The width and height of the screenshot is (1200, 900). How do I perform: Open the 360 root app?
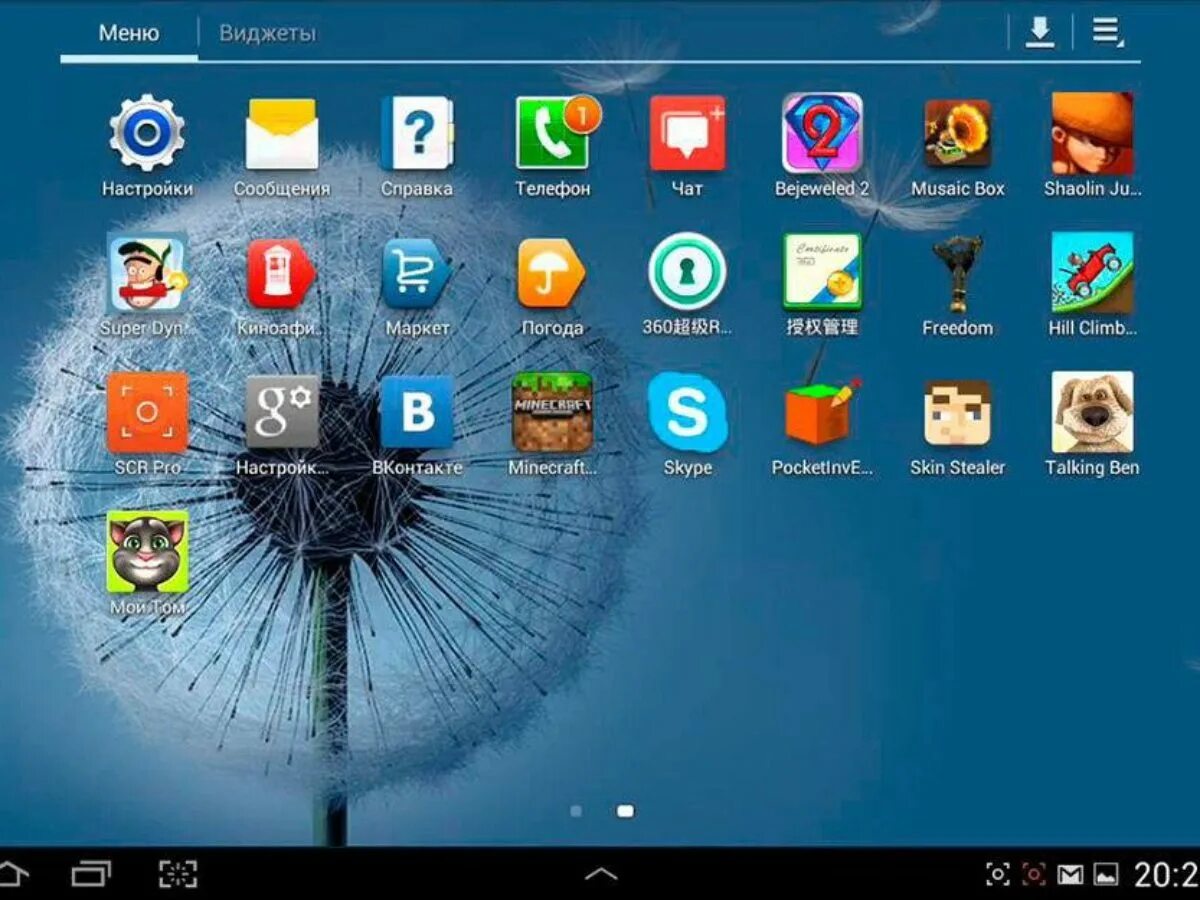(687, 272)
